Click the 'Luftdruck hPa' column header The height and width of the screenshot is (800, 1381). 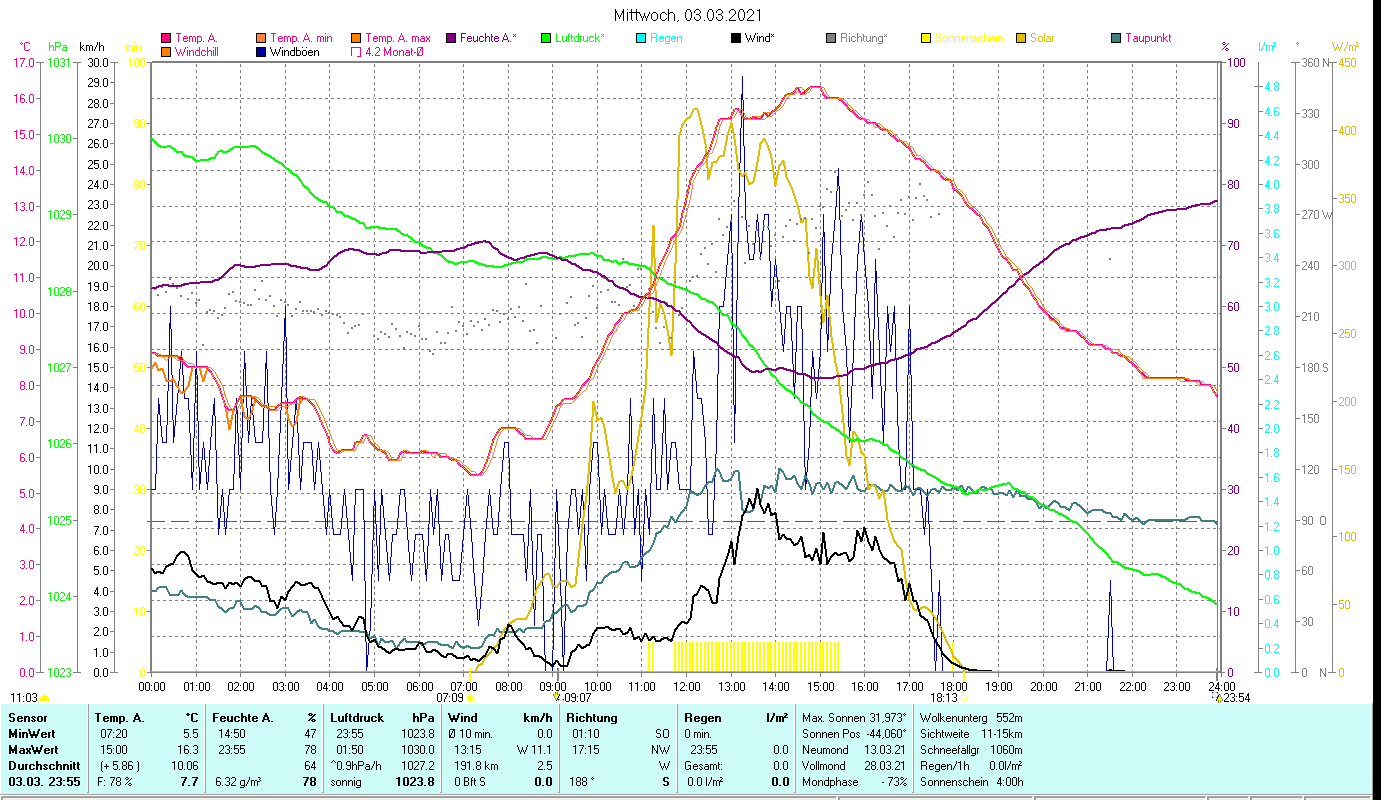click(x=382, y=718)
